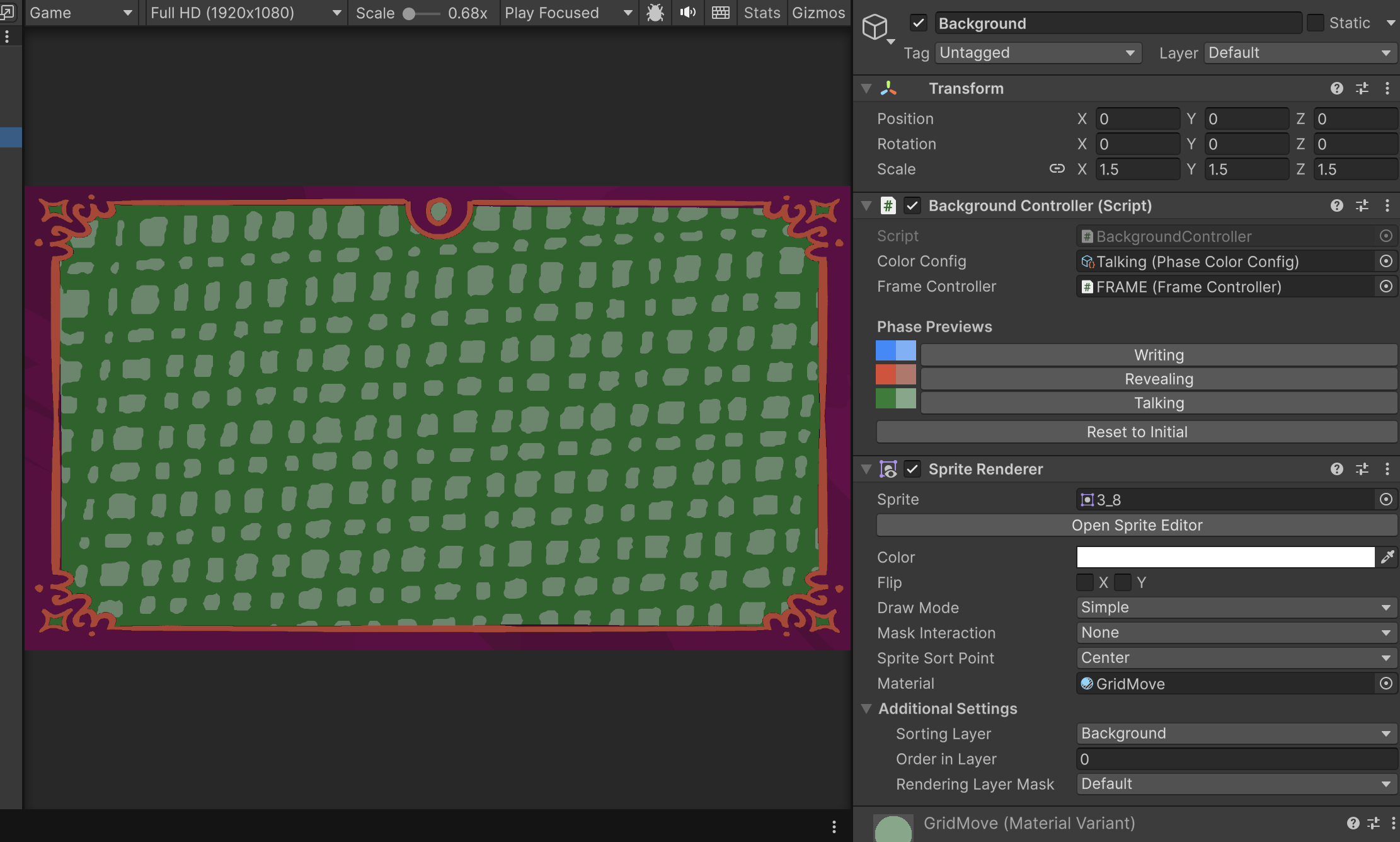Open the Game view type dropdown

pyautogui.click(x=81, y=13)
